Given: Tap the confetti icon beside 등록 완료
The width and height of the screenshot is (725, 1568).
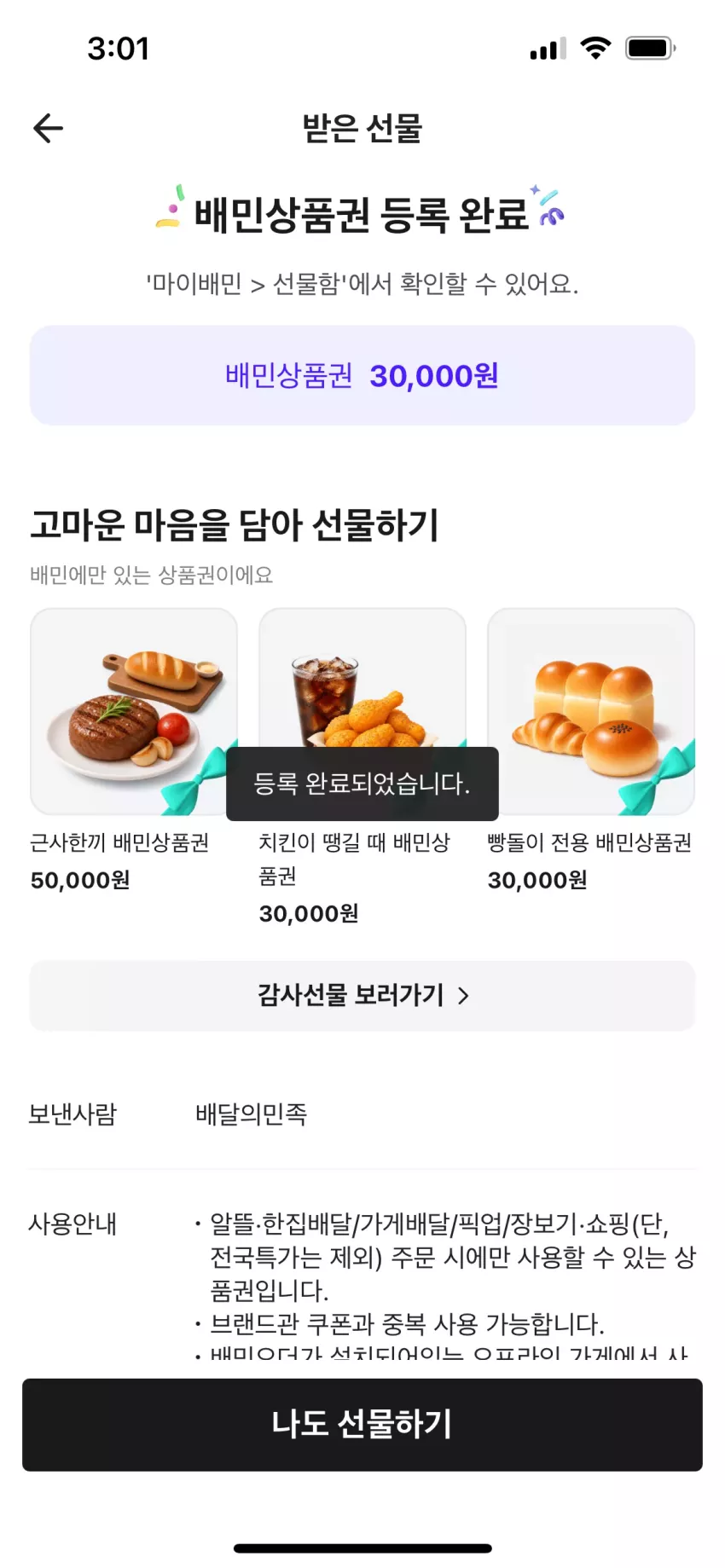Looking at the screenshot, I should pos(547,206).
